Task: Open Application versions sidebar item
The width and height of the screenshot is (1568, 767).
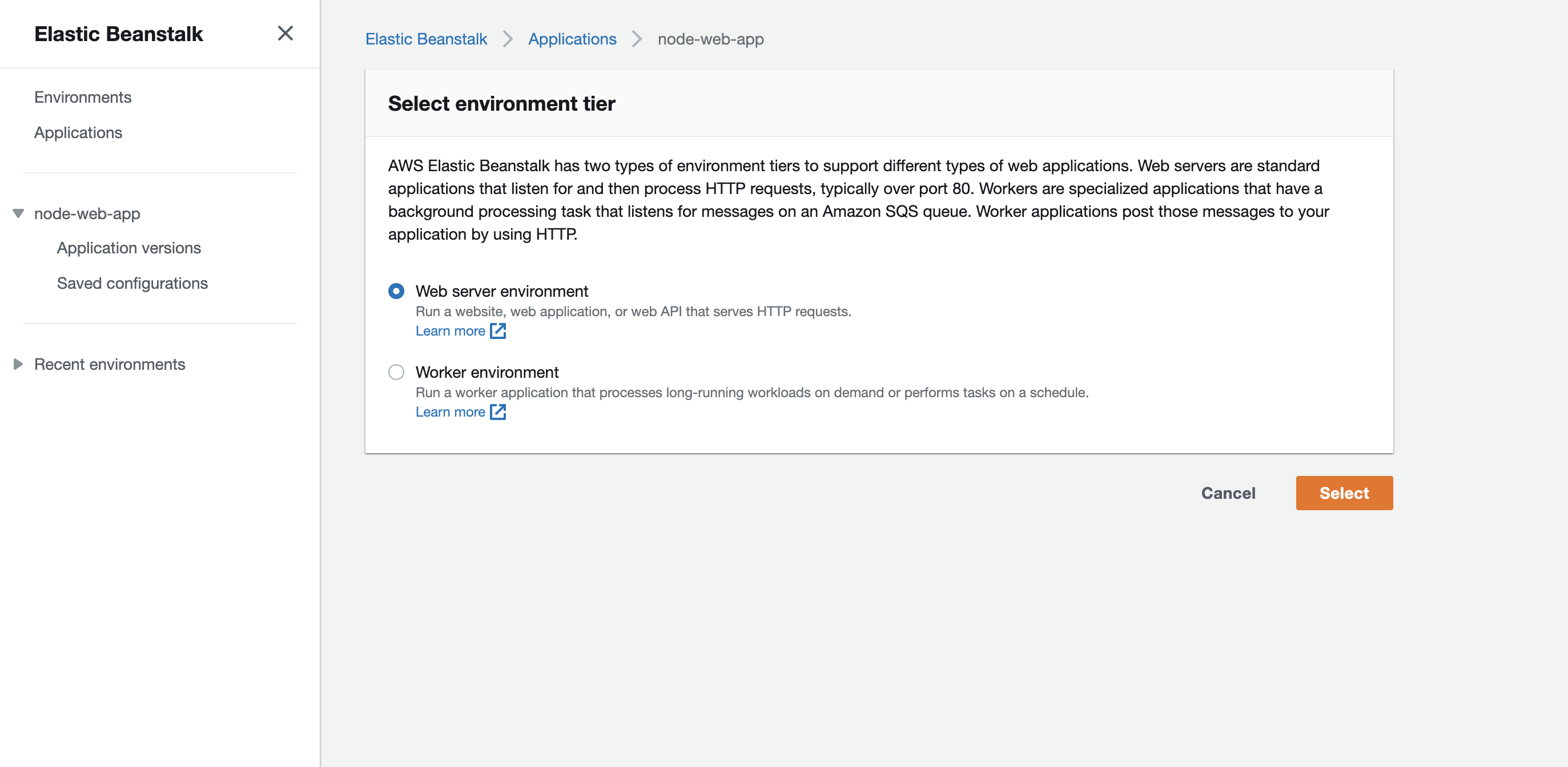Action: [x=128, y=248]
